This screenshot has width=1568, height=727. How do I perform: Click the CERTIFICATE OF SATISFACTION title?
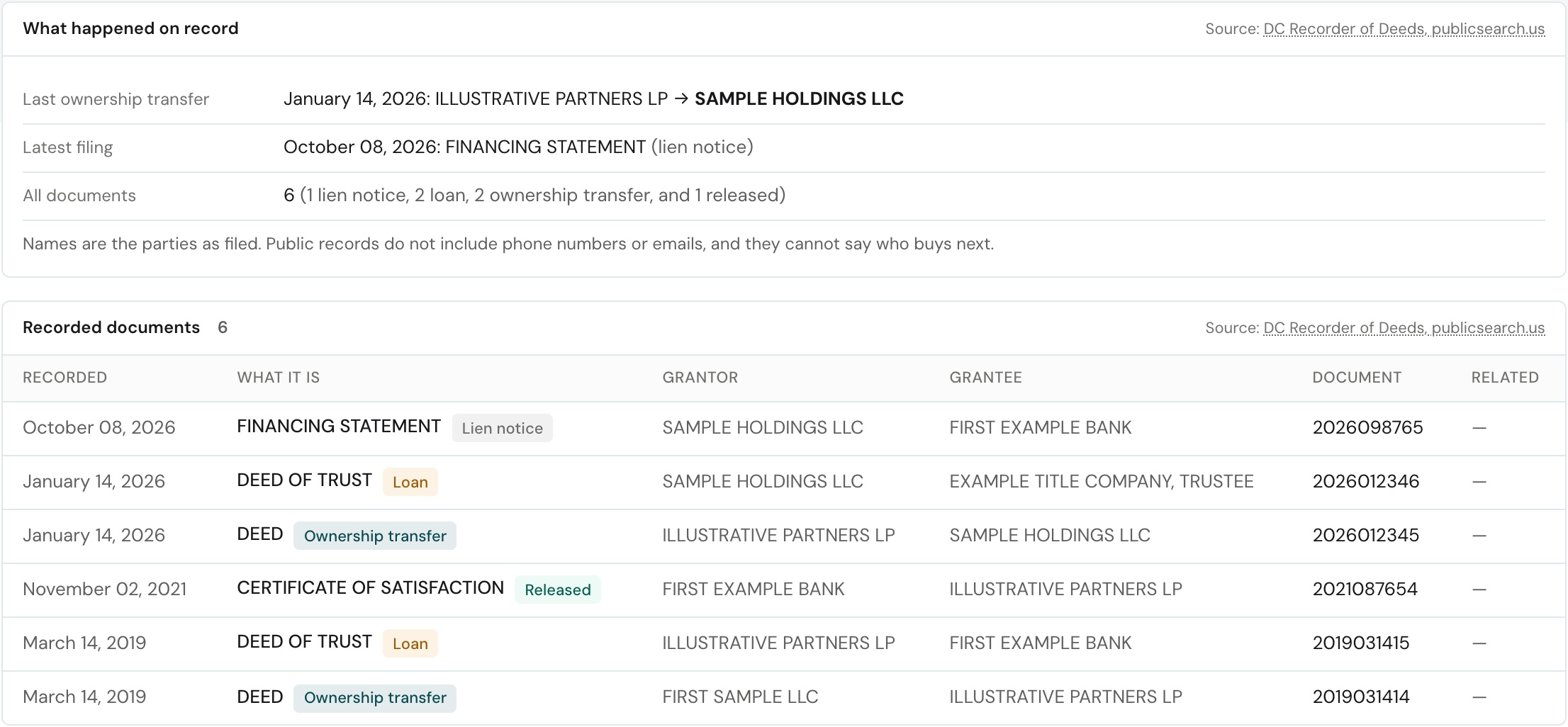370,588
